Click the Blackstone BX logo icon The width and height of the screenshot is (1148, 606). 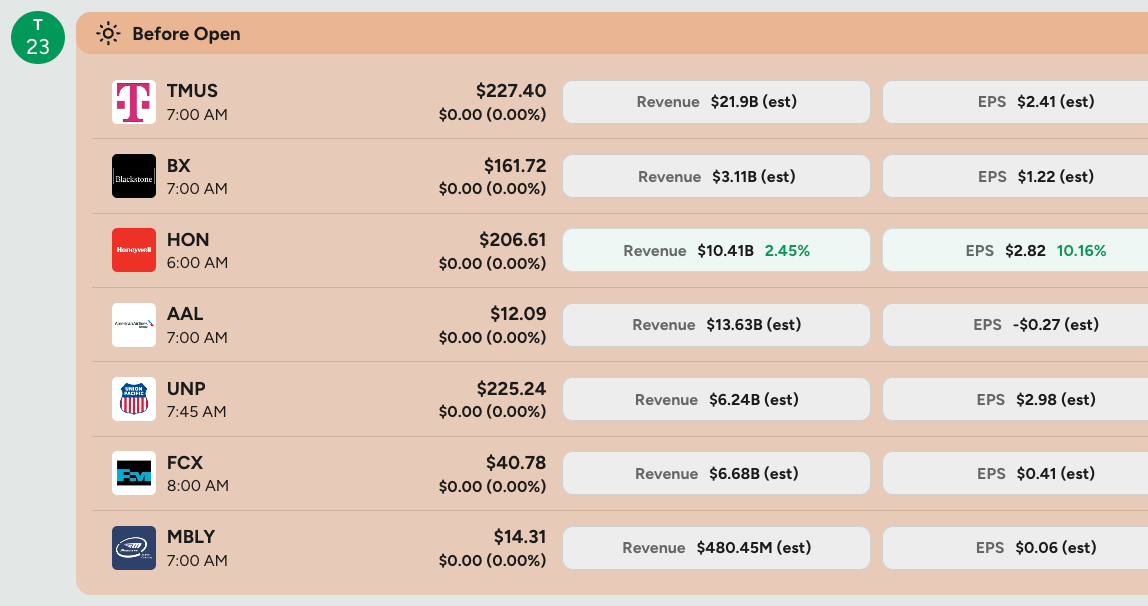tap(133, 176)
